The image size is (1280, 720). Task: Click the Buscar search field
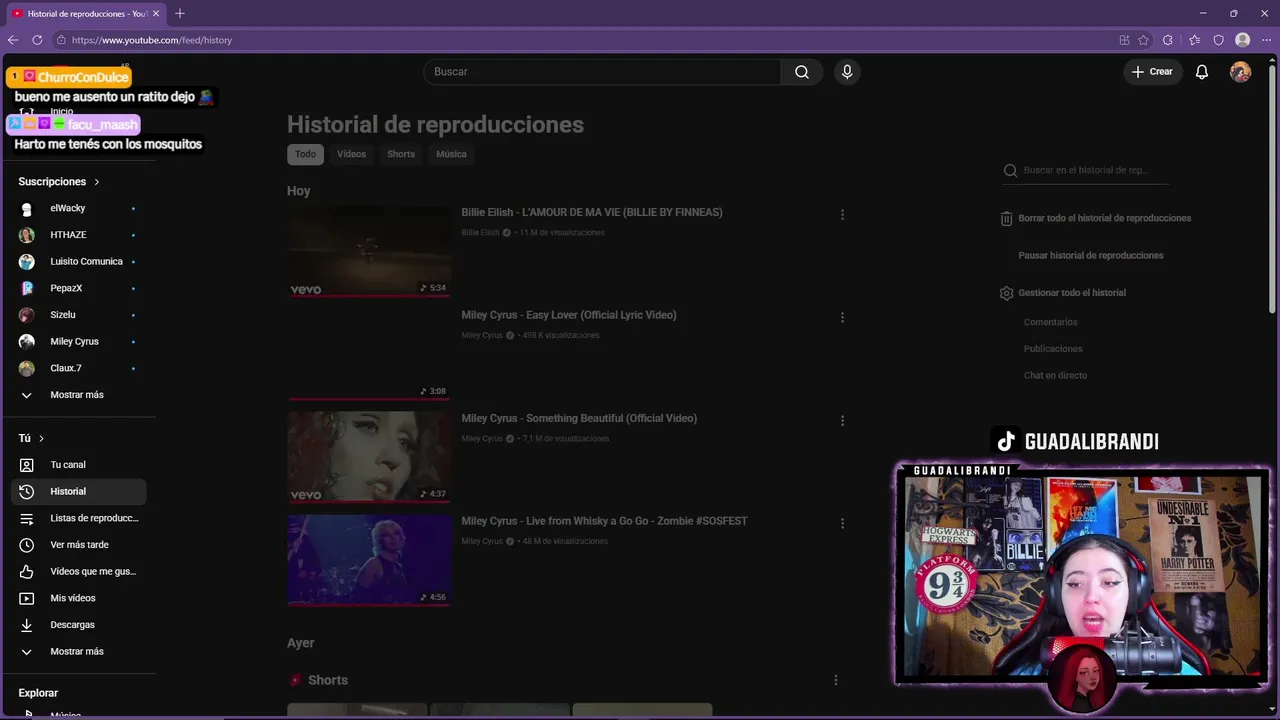coord(602,72)
